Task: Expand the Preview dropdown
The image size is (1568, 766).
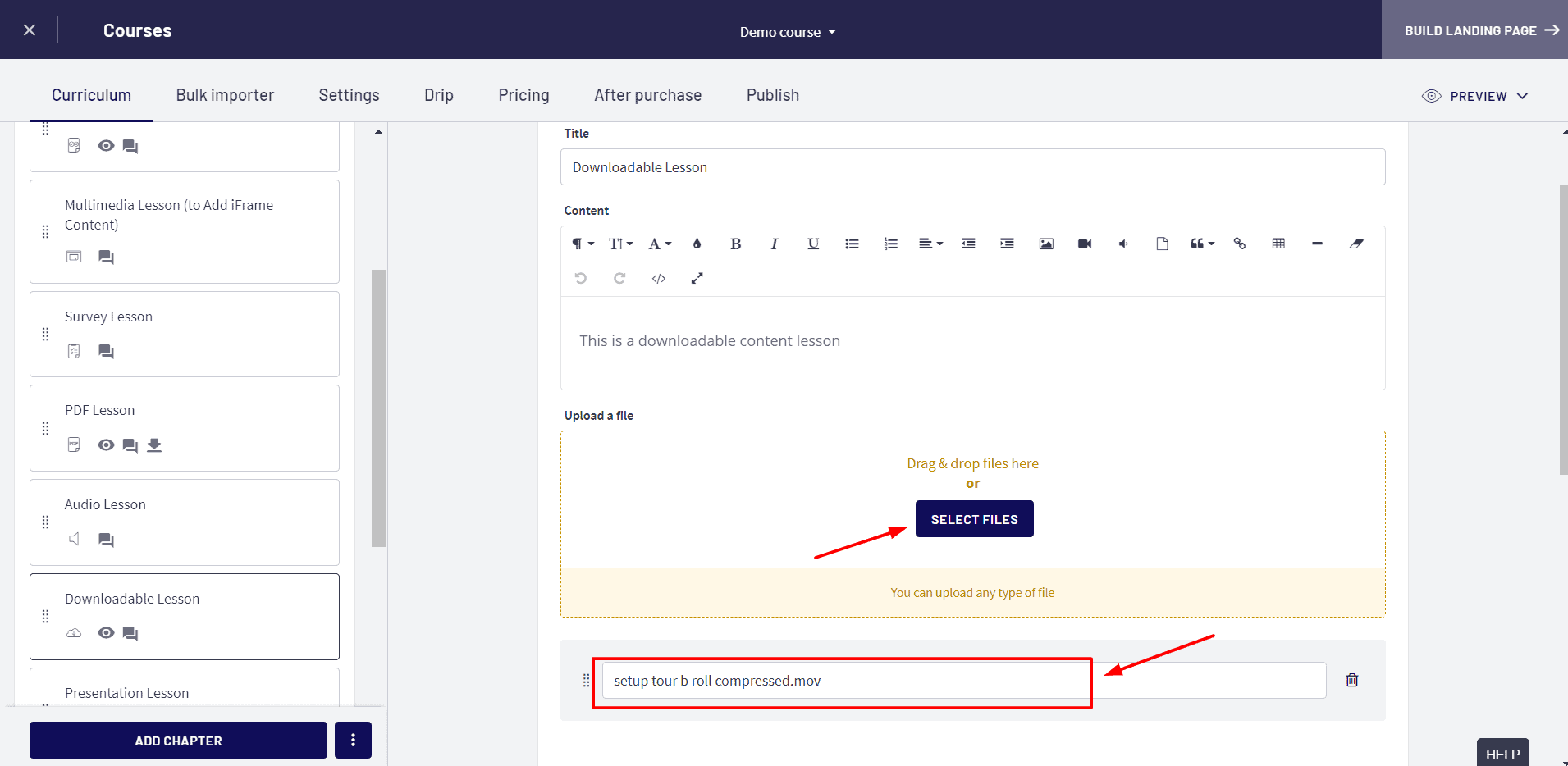Action: click(1476, 96)
